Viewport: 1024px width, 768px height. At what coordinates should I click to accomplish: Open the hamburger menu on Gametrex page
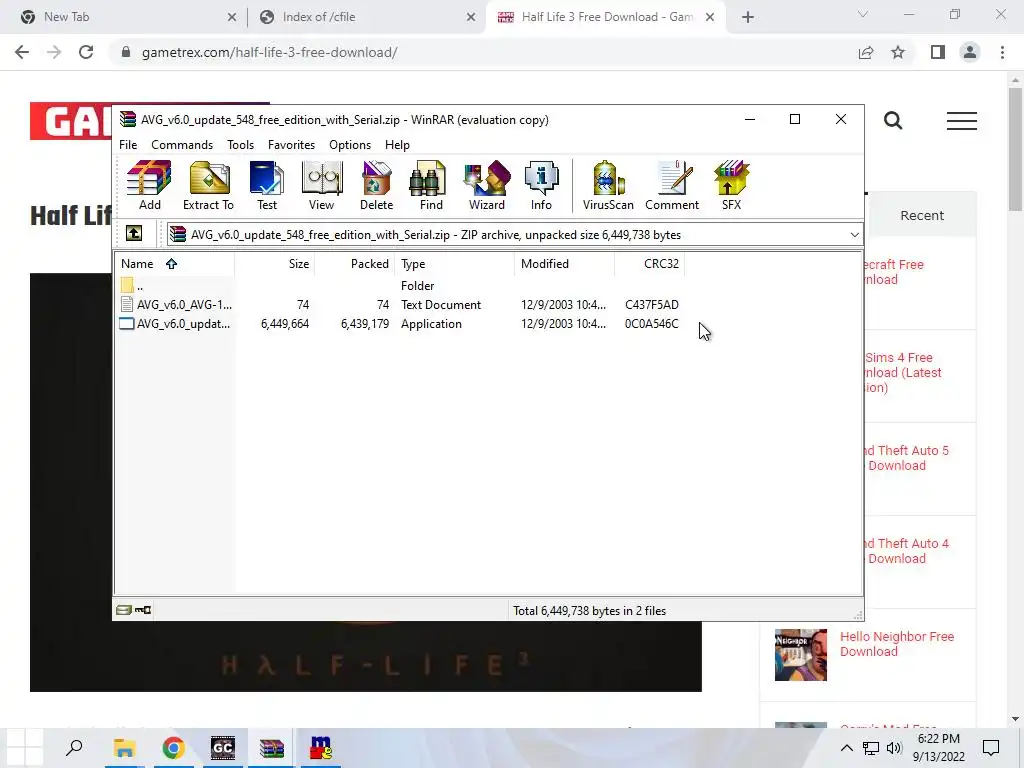tap(961, 120)
